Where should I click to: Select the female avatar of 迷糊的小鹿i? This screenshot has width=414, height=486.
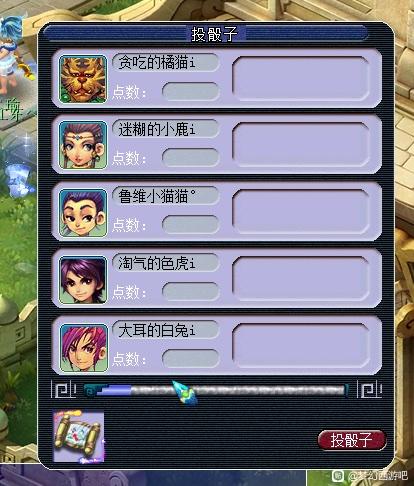point(83,145)
